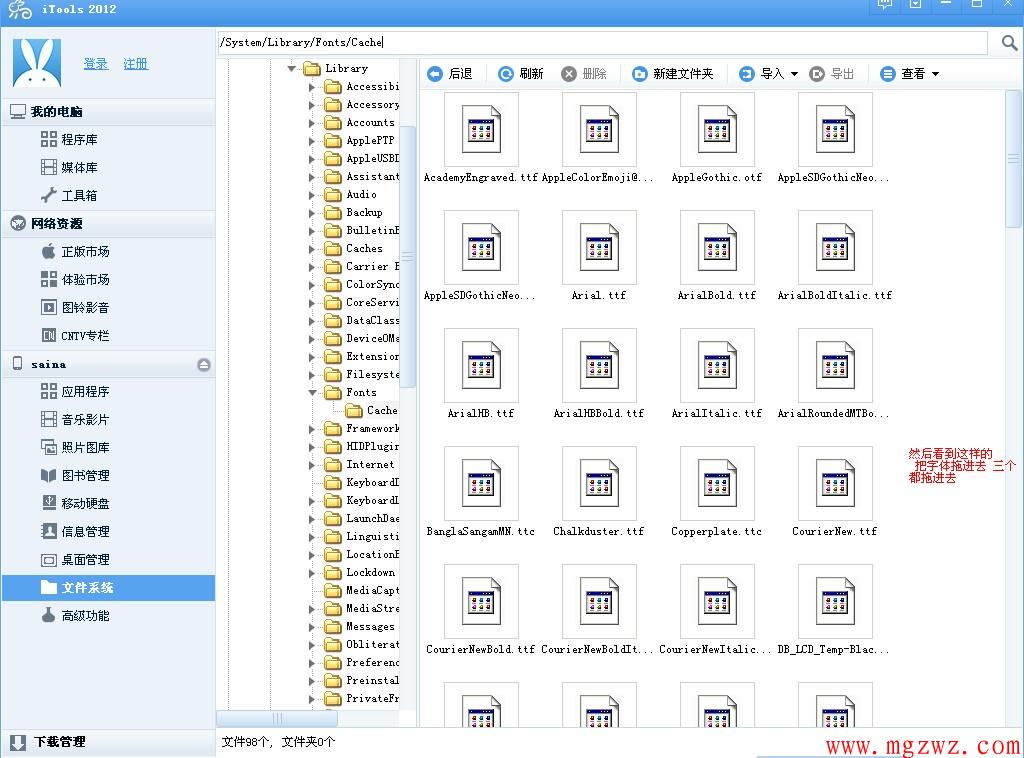Select the Lockdown folder in tree
Screen dimensions: 1024x758
click(360, 573)
